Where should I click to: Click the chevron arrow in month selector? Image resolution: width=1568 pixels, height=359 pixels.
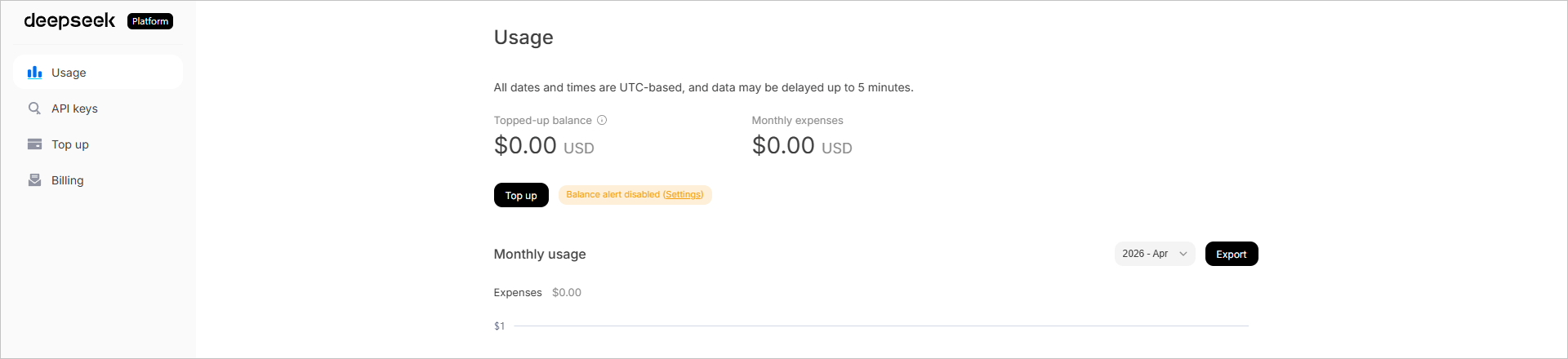point(1183,254)
